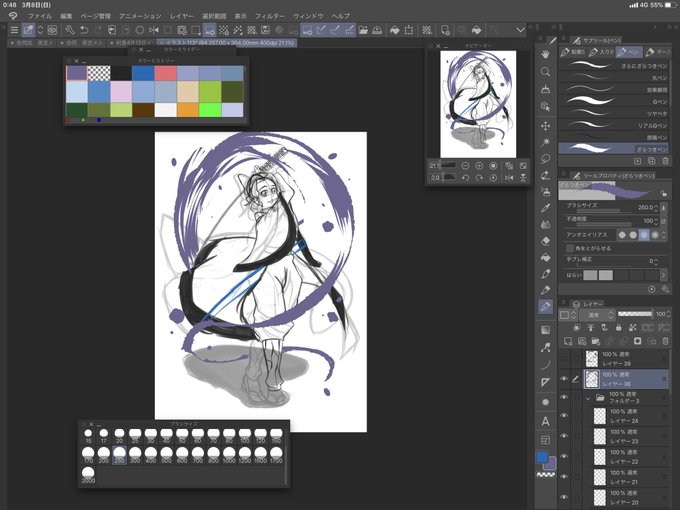Screen dimensions: 680x510
Task: Show layer 39 via visibility box
Action: pyautogui.click(x=564, y=359)
